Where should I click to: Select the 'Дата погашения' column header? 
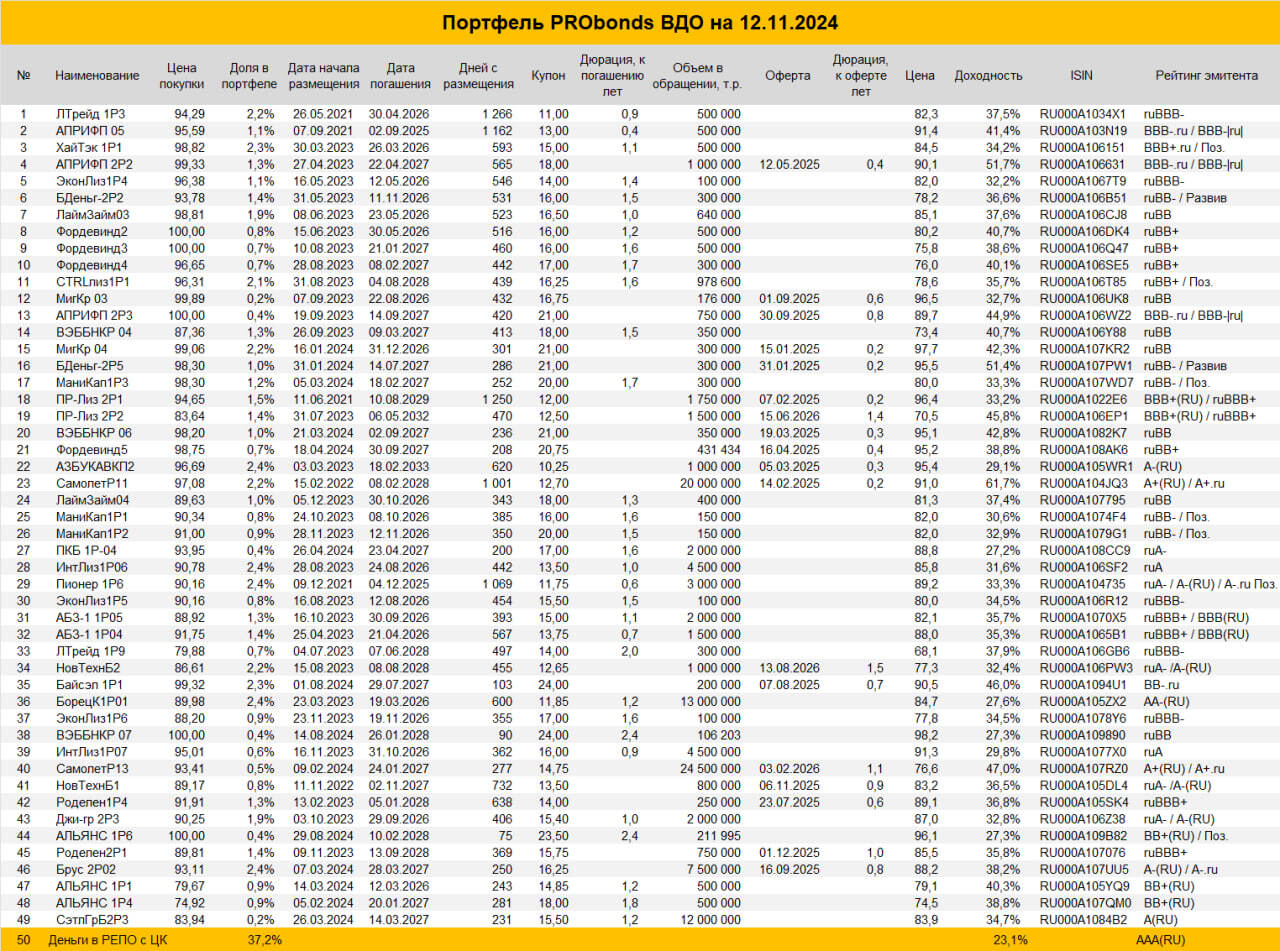[399, 76]
